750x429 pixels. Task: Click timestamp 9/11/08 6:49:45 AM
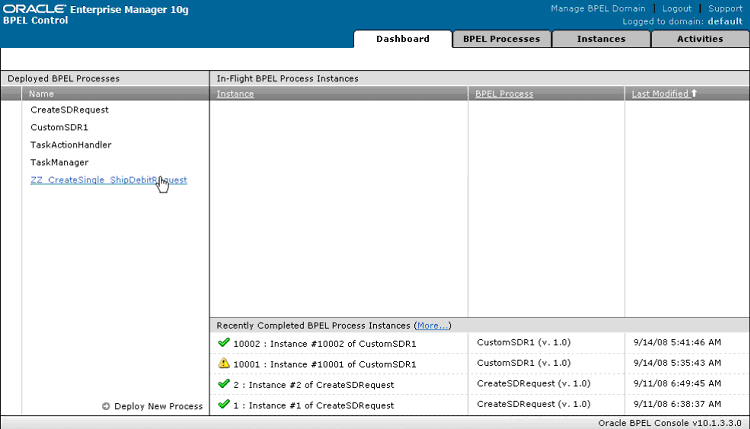click(x=677, y=384)
